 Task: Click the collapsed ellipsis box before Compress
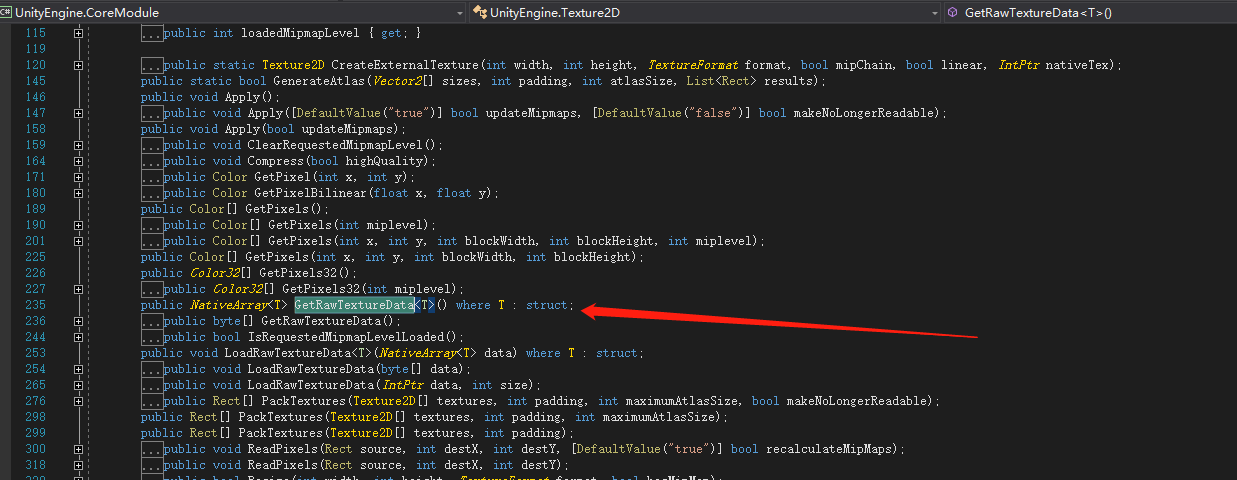click(152, 161)
